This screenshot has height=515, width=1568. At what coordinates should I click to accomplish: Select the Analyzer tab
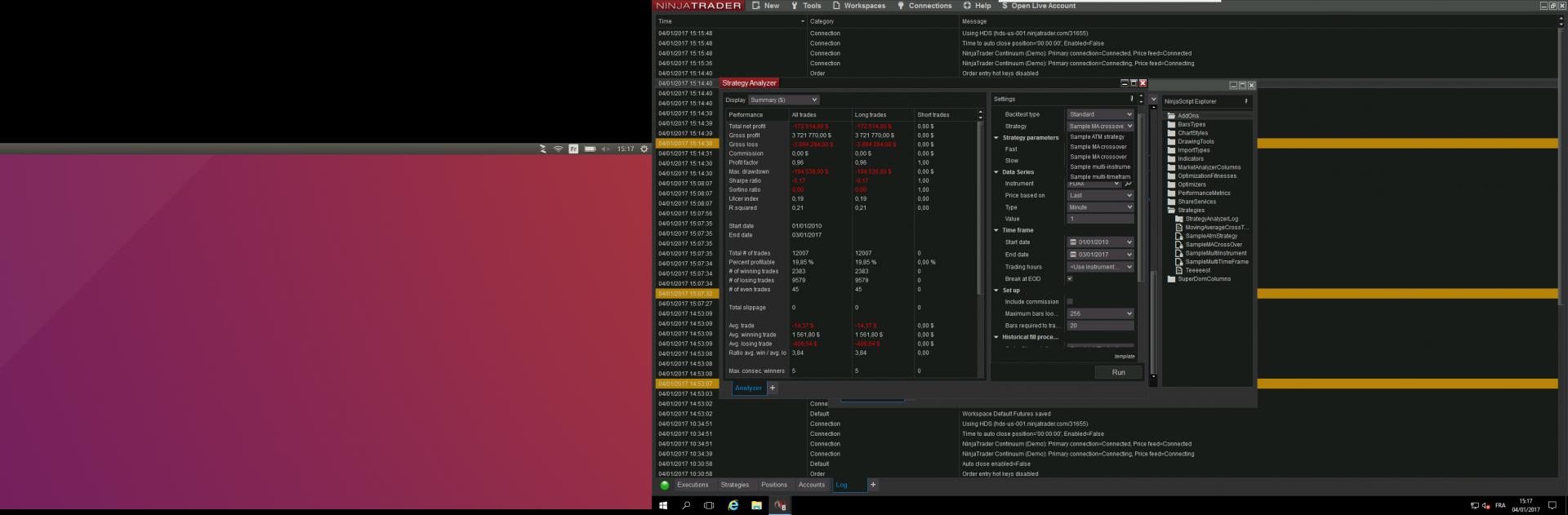point(748,388)
